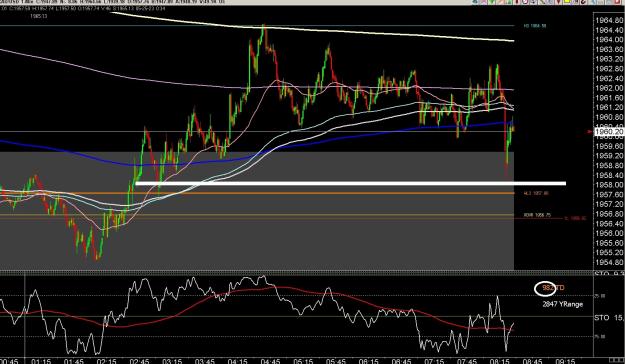
Task: Click the 03:45 time axis label
Action: (204, 361)
